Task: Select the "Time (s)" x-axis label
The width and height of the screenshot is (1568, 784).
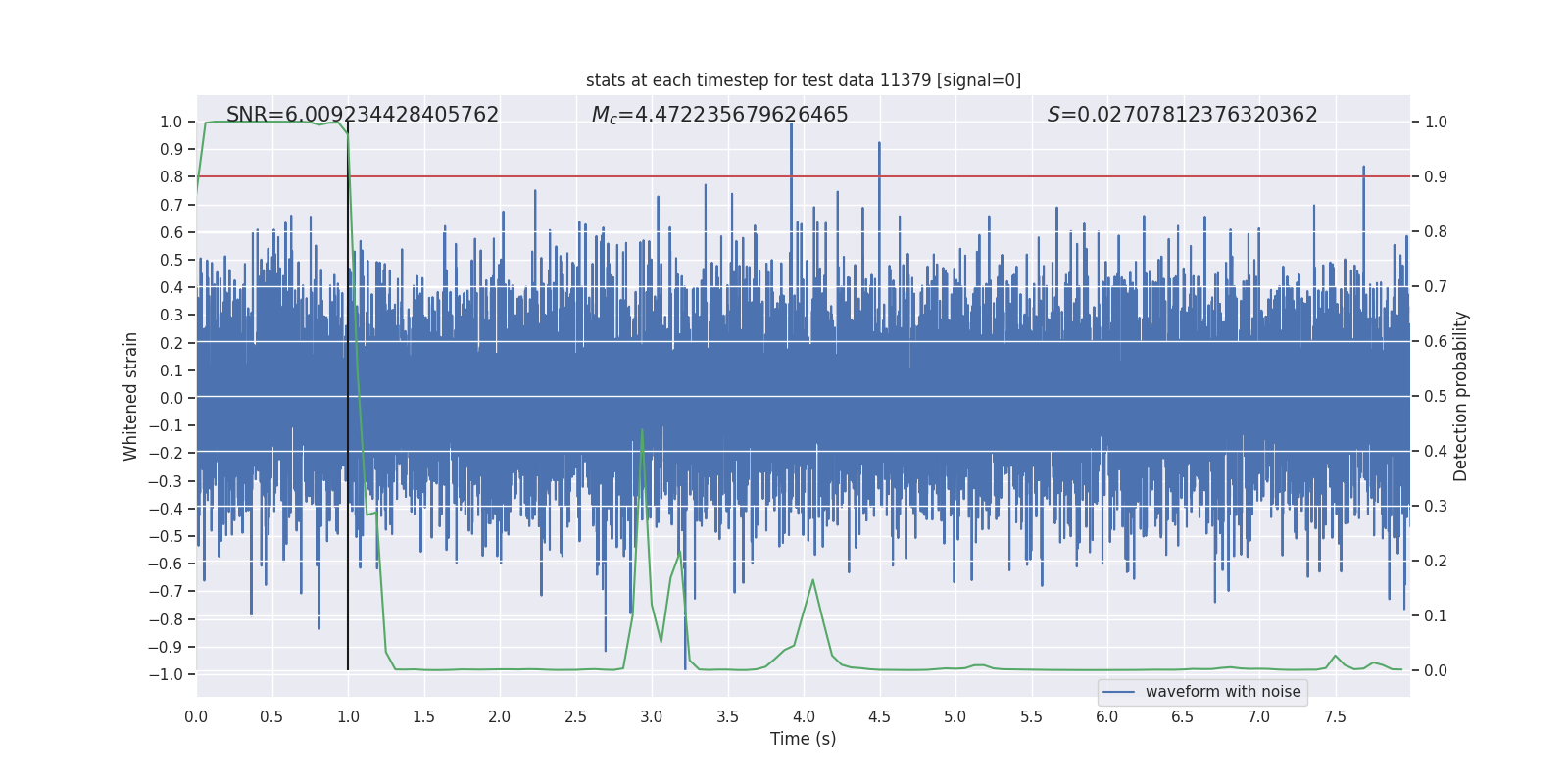Action: coord(804,739)
